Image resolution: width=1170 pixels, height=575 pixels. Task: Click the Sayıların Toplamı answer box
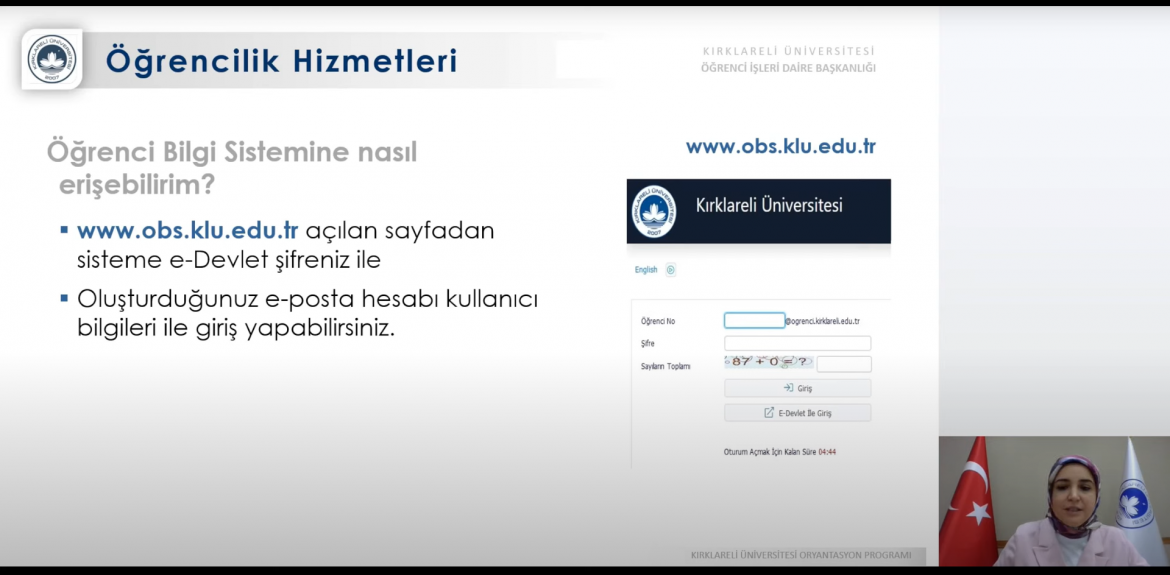point(844,364)
